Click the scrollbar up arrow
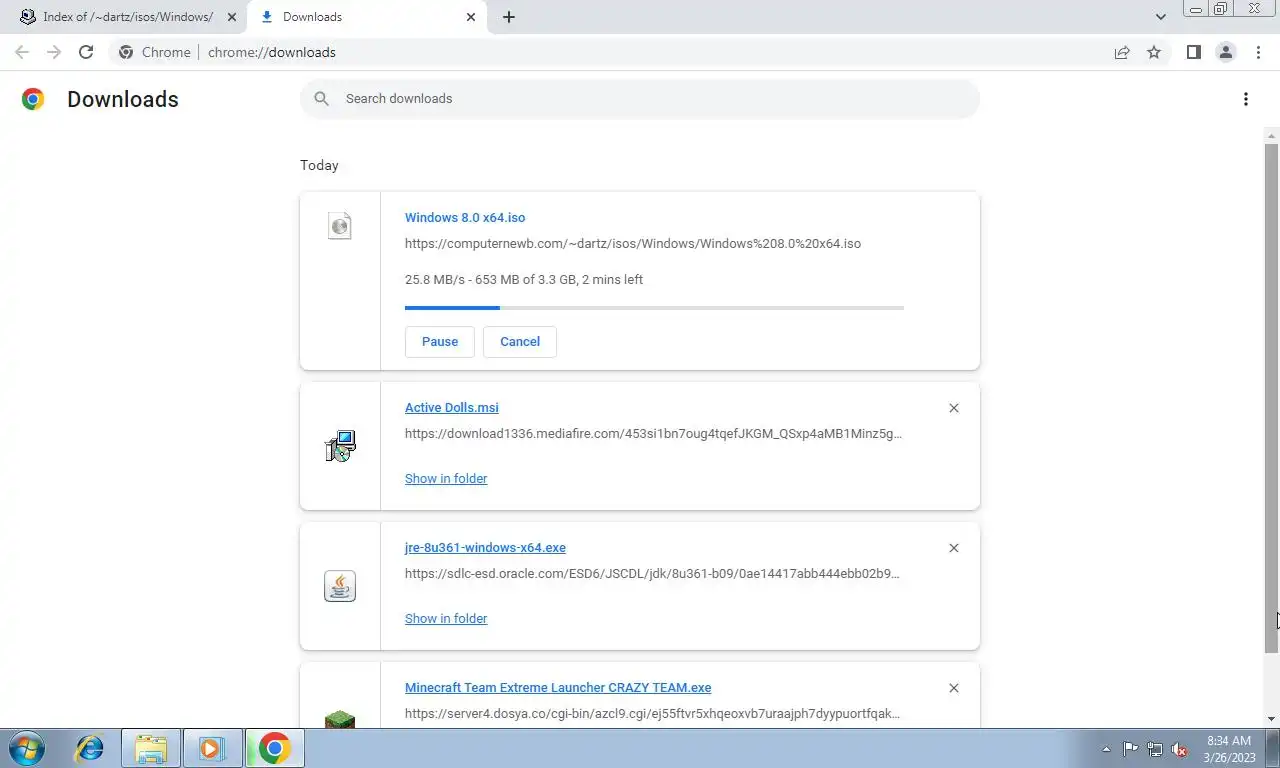Viewport: 1280px width, 768px height. (1272, 135)
